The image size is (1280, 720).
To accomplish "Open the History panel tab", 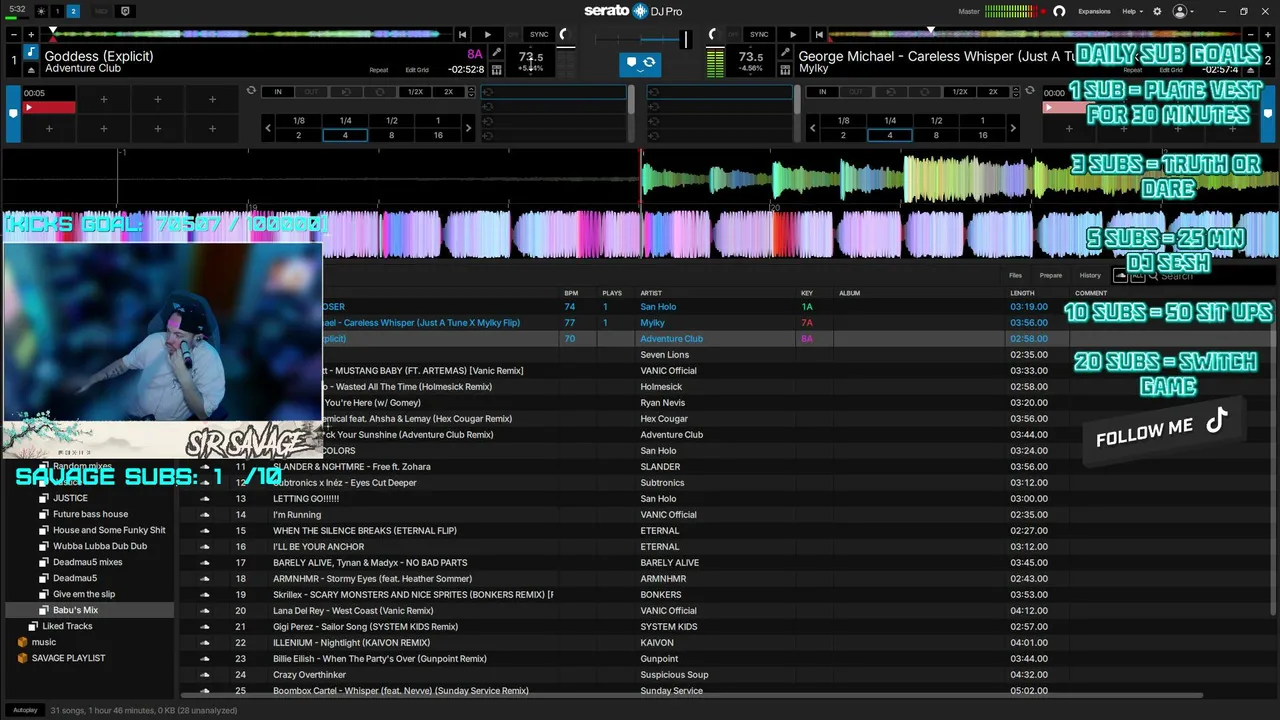I will pyautogui.click(x=1090, y=275).
